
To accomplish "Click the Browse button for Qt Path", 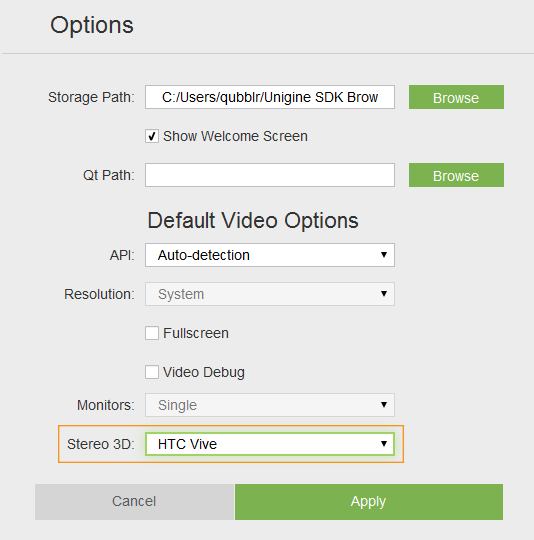I will tap(456, 175).
